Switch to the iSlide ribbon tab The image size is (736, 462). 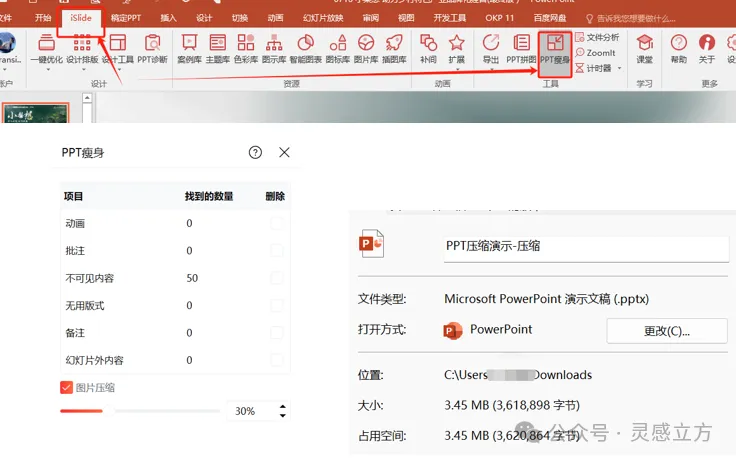81,18
